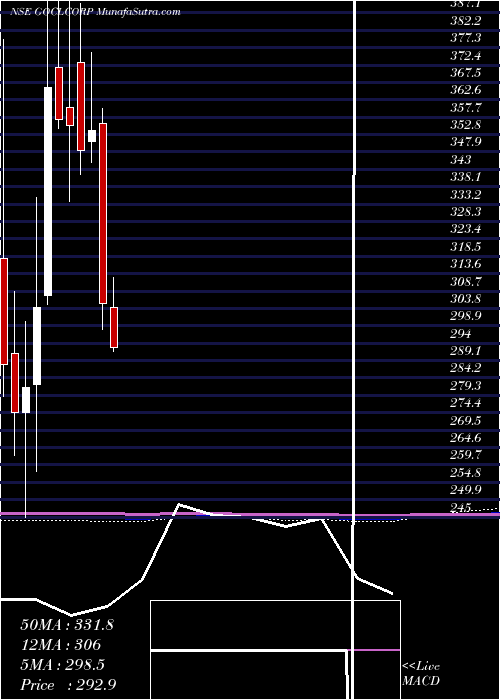Click the 333.2 price axis label

pyautogui.click(x=466, y=195)
